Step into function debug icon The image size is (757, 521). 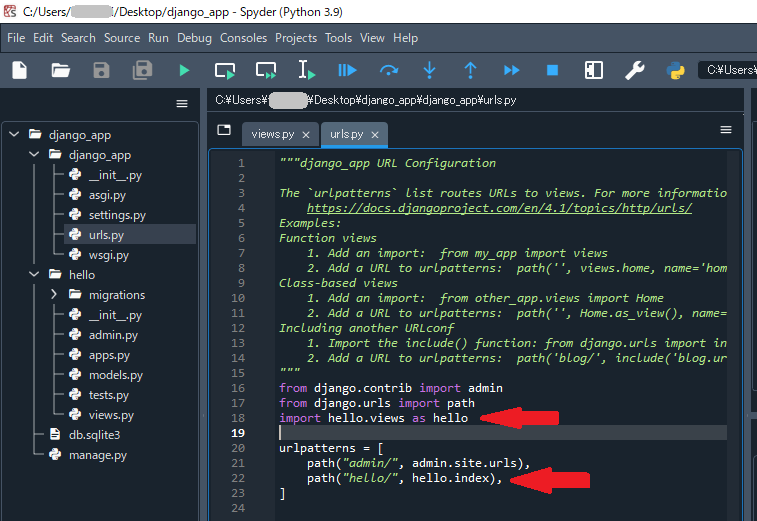pos(429,70)
